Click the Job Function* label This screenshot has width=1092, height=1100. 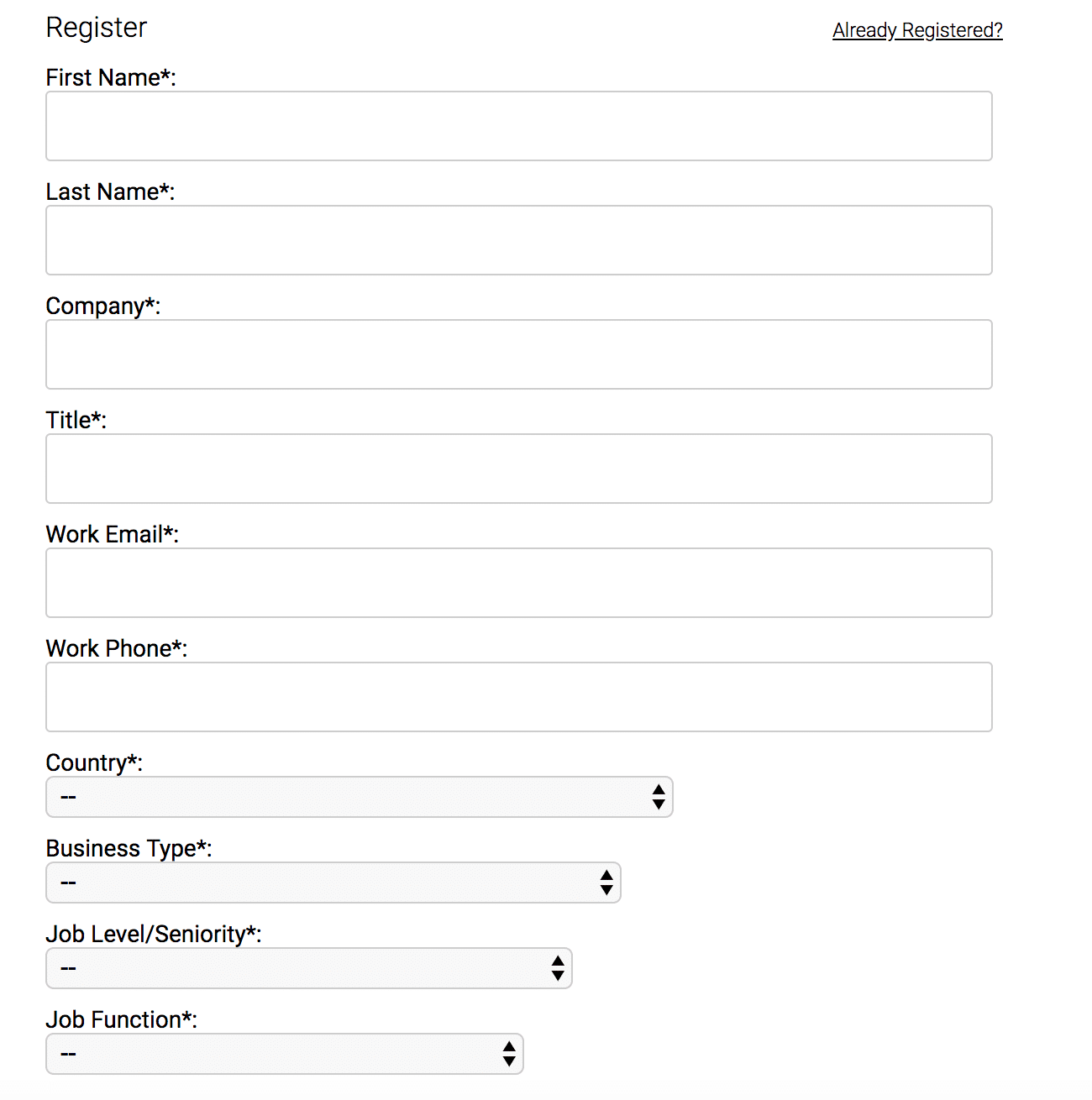[122, 1019]
